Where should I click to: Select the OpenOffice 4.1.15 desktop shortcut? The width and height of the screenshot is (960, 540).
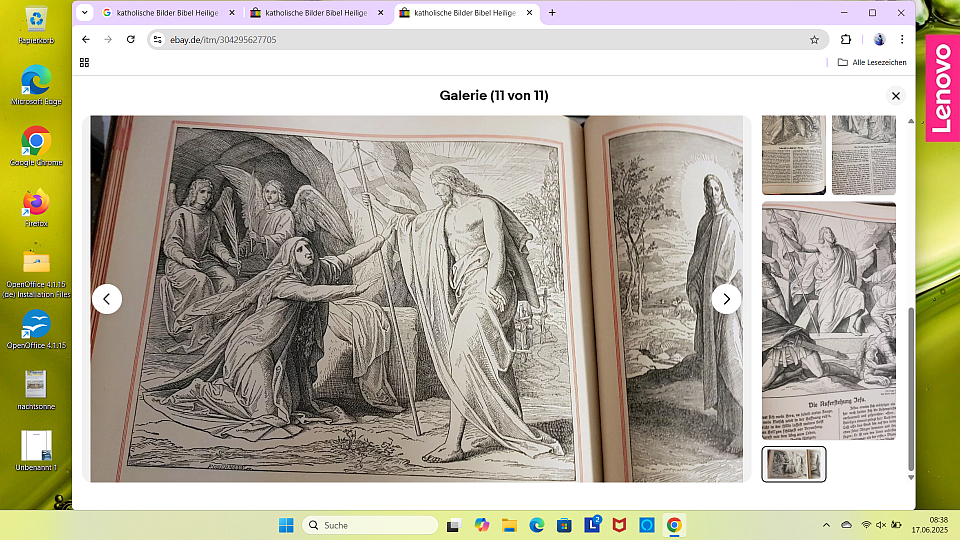[x=36, y=329]
